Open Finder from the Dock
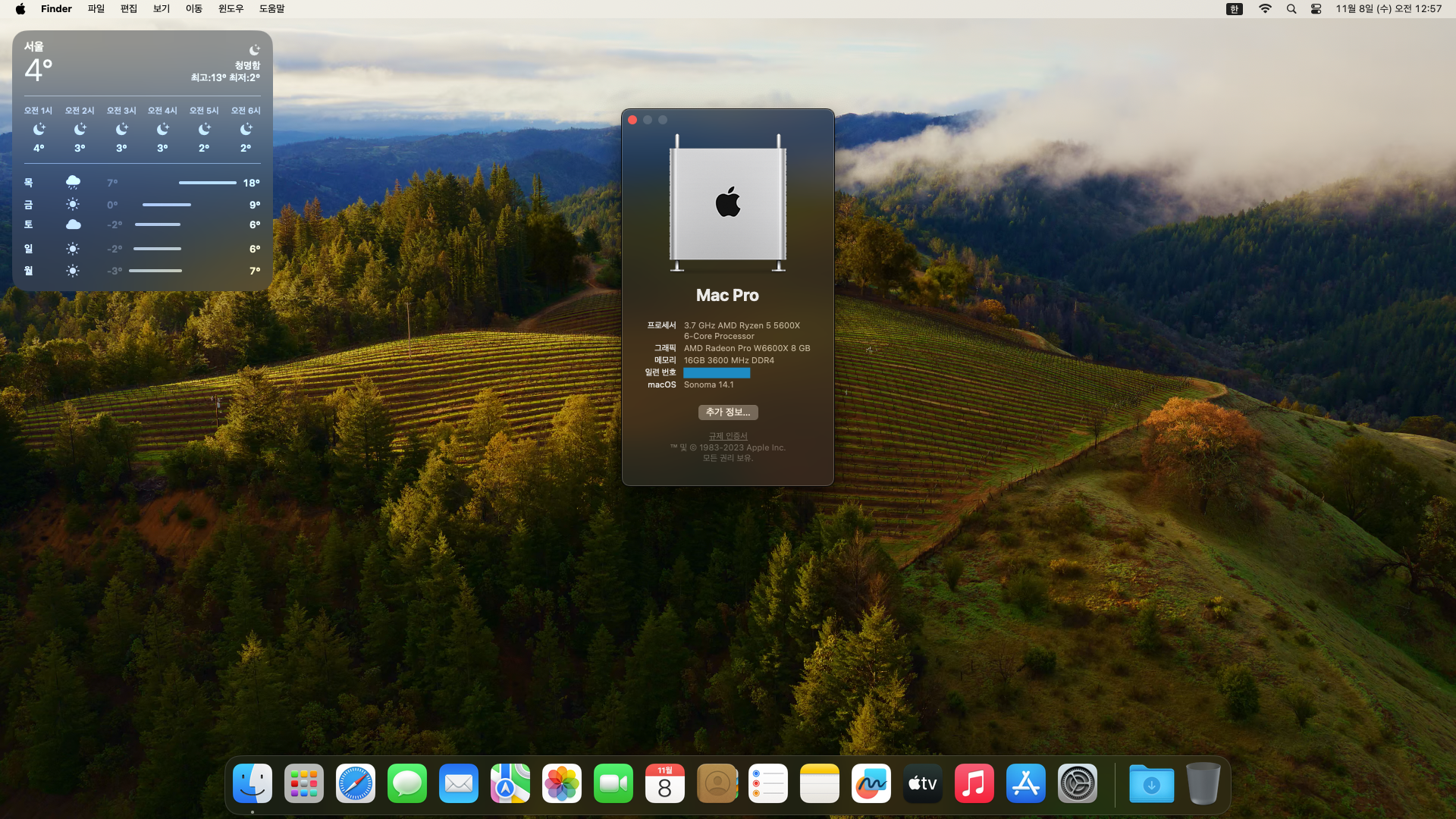1456x819 pixels. [x=253, y=783]
